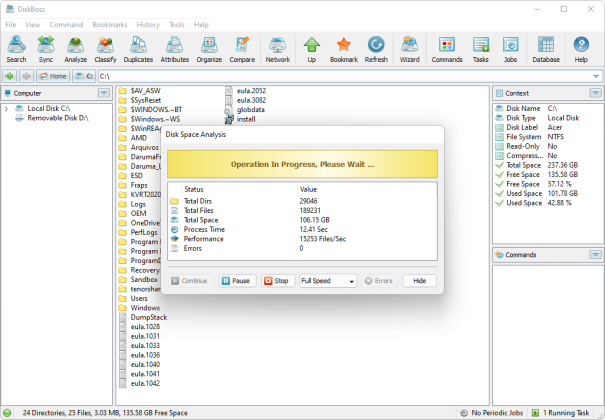The height and width of the screenshot is (420, 605).
Task: Open the History menu
Action: tap(148, 25)
